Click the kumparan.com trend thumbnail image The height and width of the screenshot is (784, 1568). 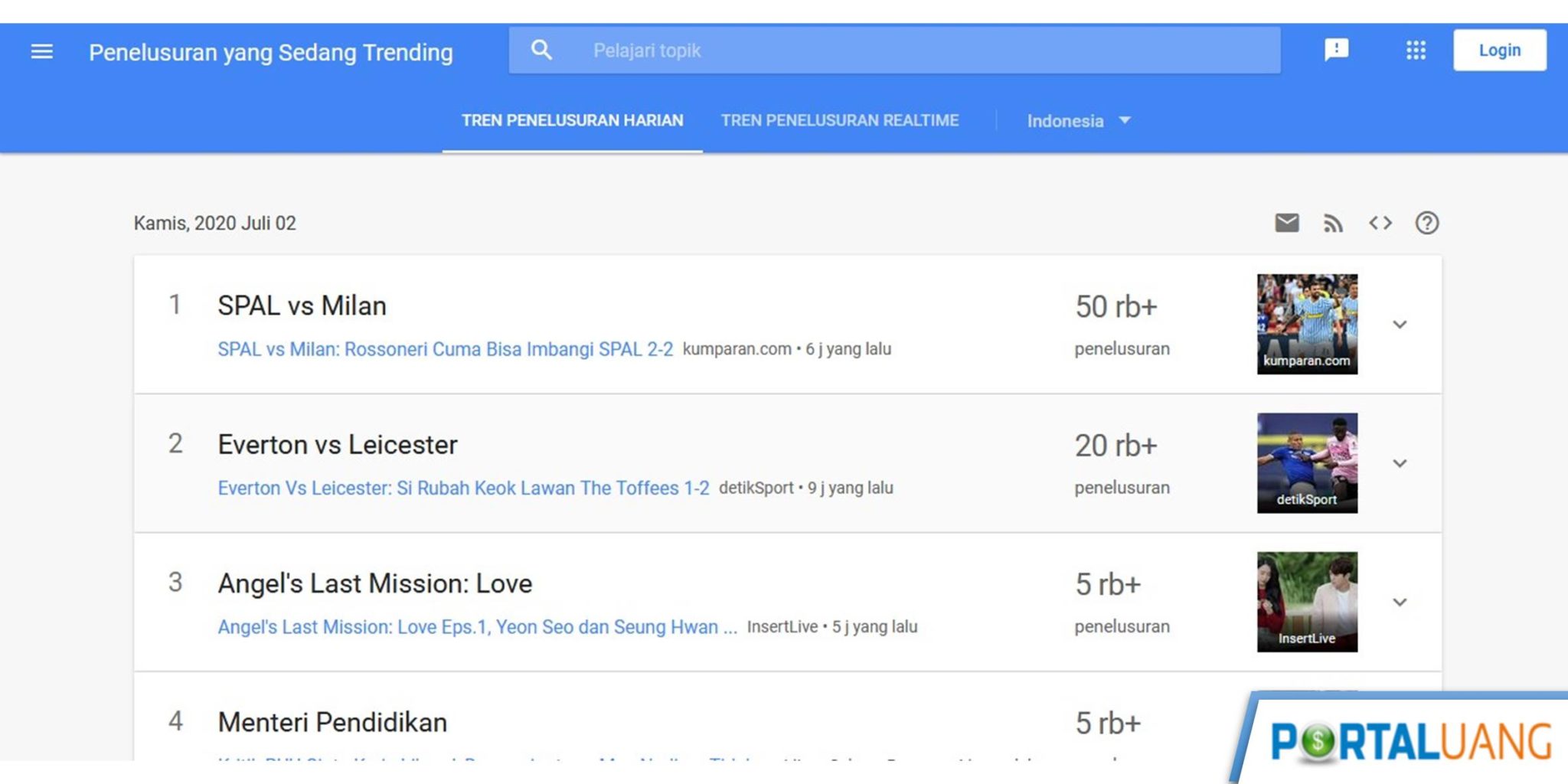click(1307, 324)
